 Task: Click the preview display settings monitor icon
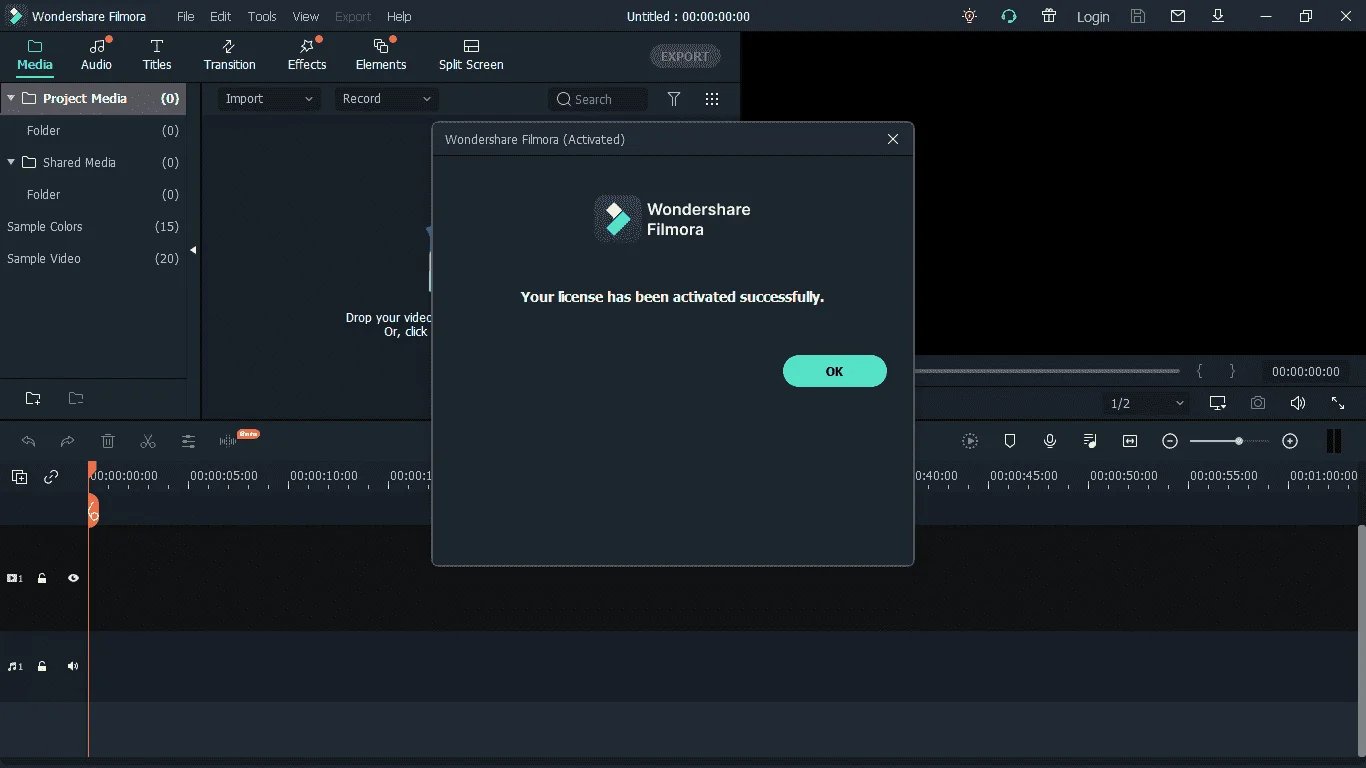tap(1218, 403)
